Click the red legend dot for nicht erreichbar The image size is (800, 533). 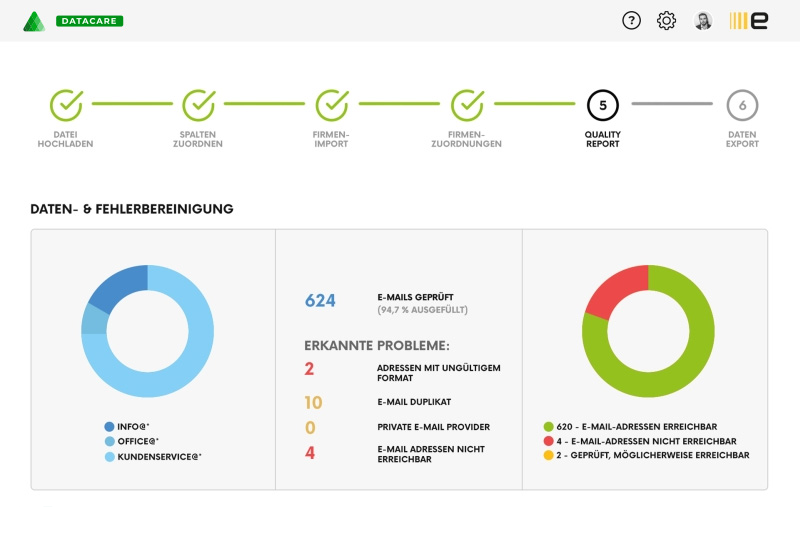click(548, 441)
